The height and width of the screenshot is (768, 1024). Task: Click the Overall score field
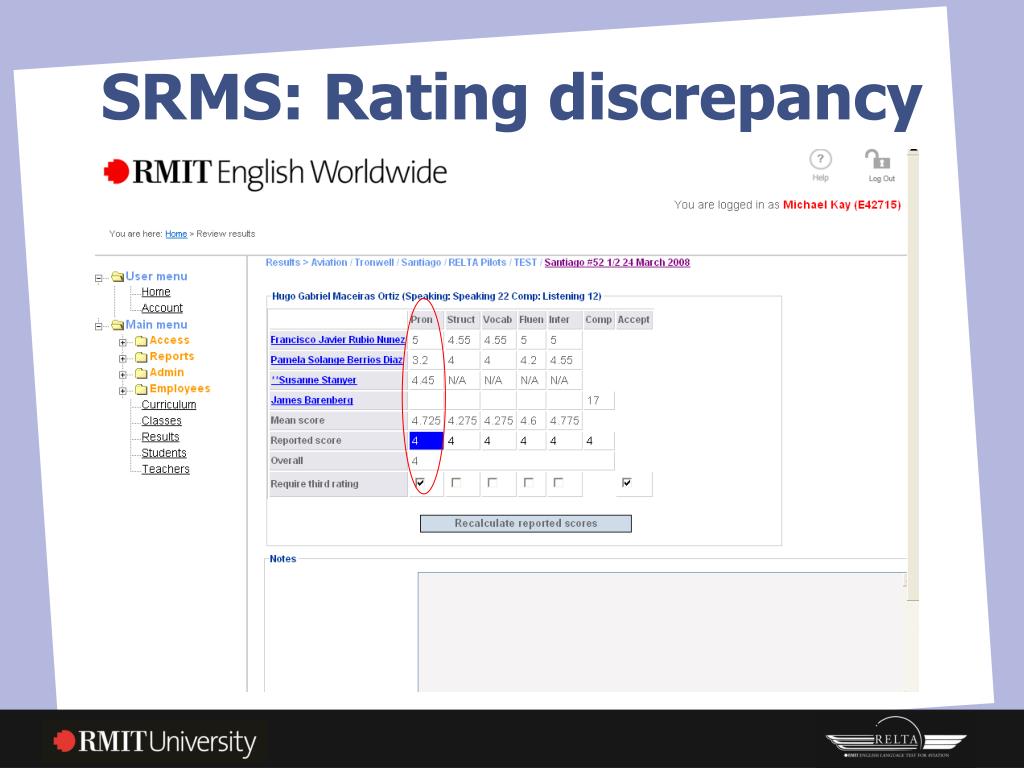coord(511,461)
